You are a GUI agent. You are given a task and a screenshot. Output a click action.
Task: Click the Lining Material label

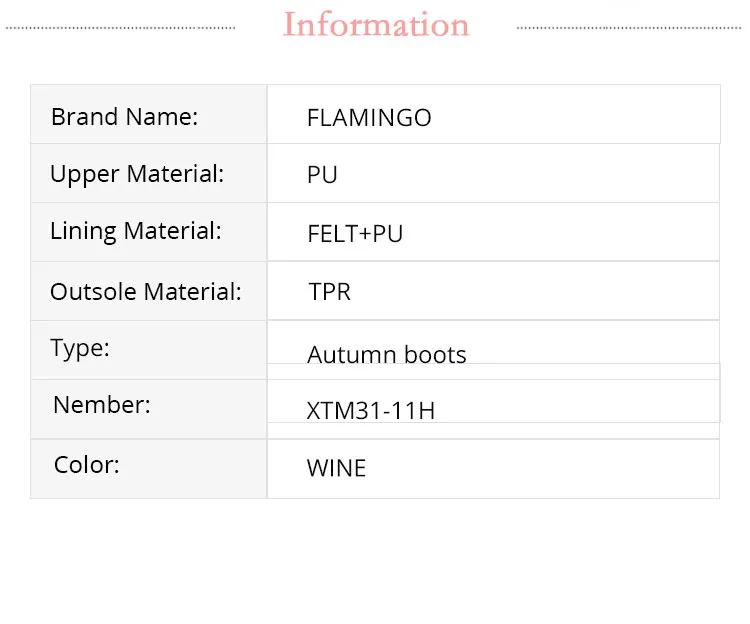(135, 231)
